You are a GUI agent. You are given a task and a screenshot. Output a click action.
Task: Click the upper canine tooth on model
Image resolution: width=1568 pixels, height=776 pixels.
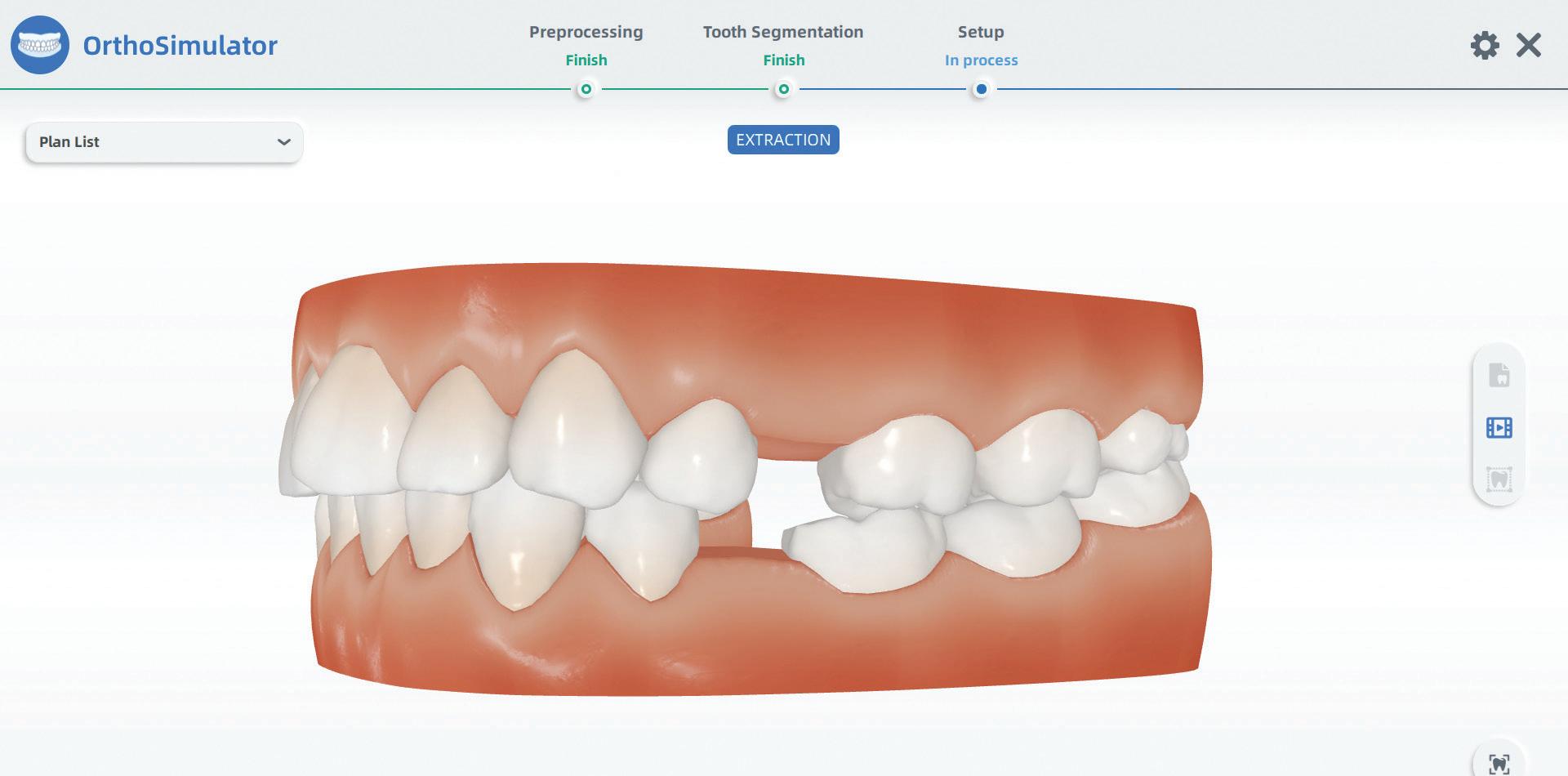pyautogui.click(x=576, y=421)
